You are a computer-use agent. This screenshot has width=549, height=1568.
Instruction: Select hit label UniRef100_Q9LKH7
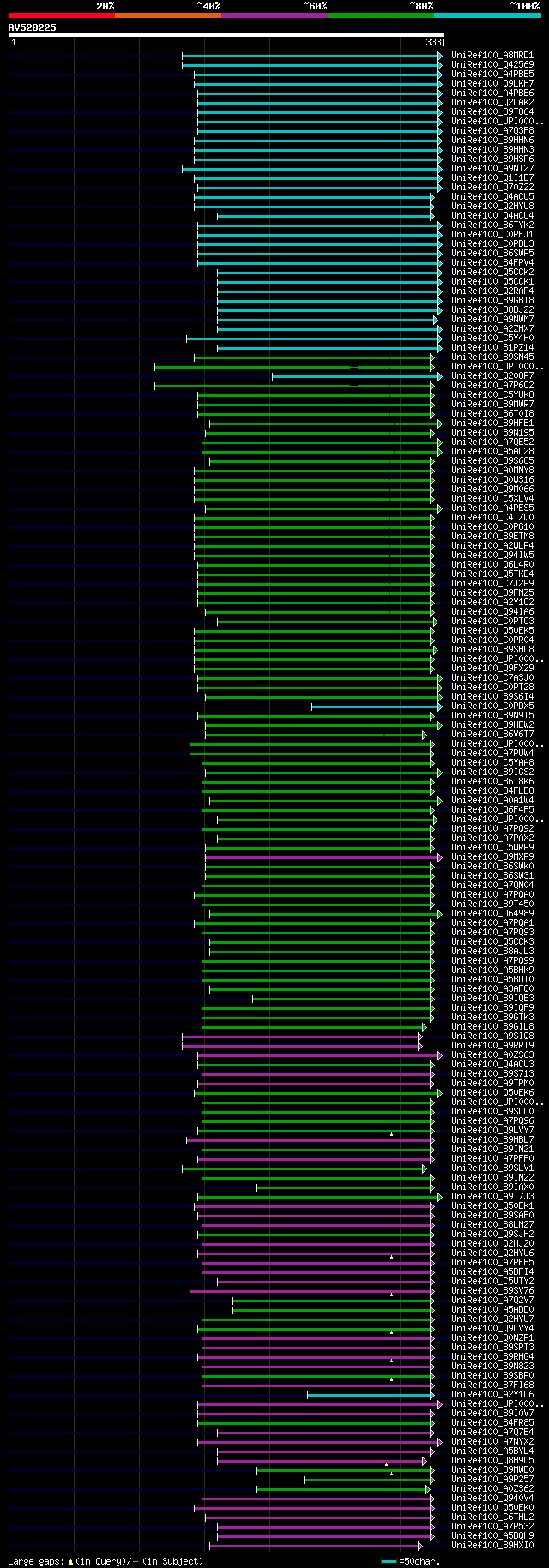pos(492,84)
